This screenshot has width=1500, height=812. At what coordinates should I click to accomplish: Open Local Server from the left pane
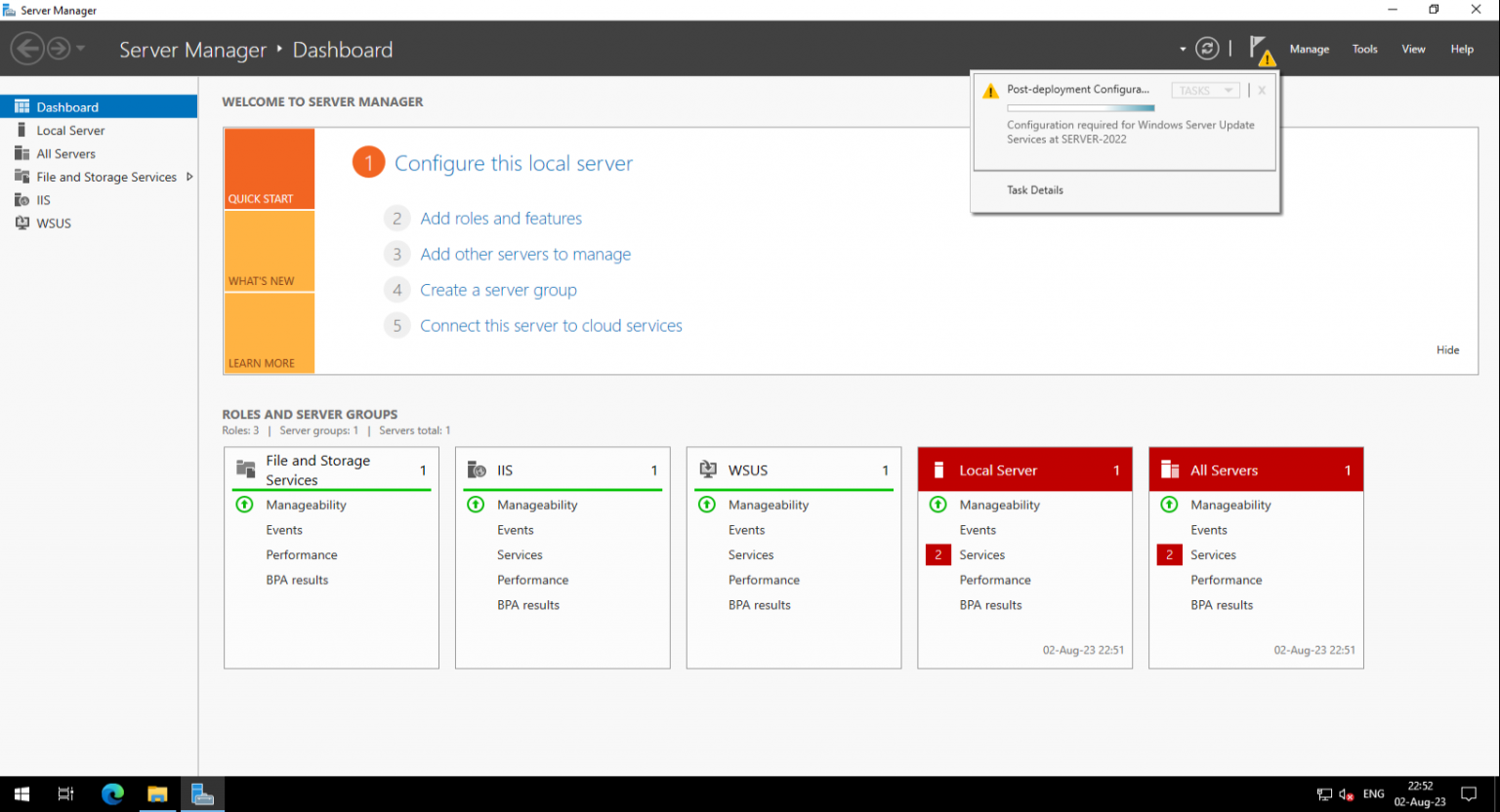tap(69, 130)
